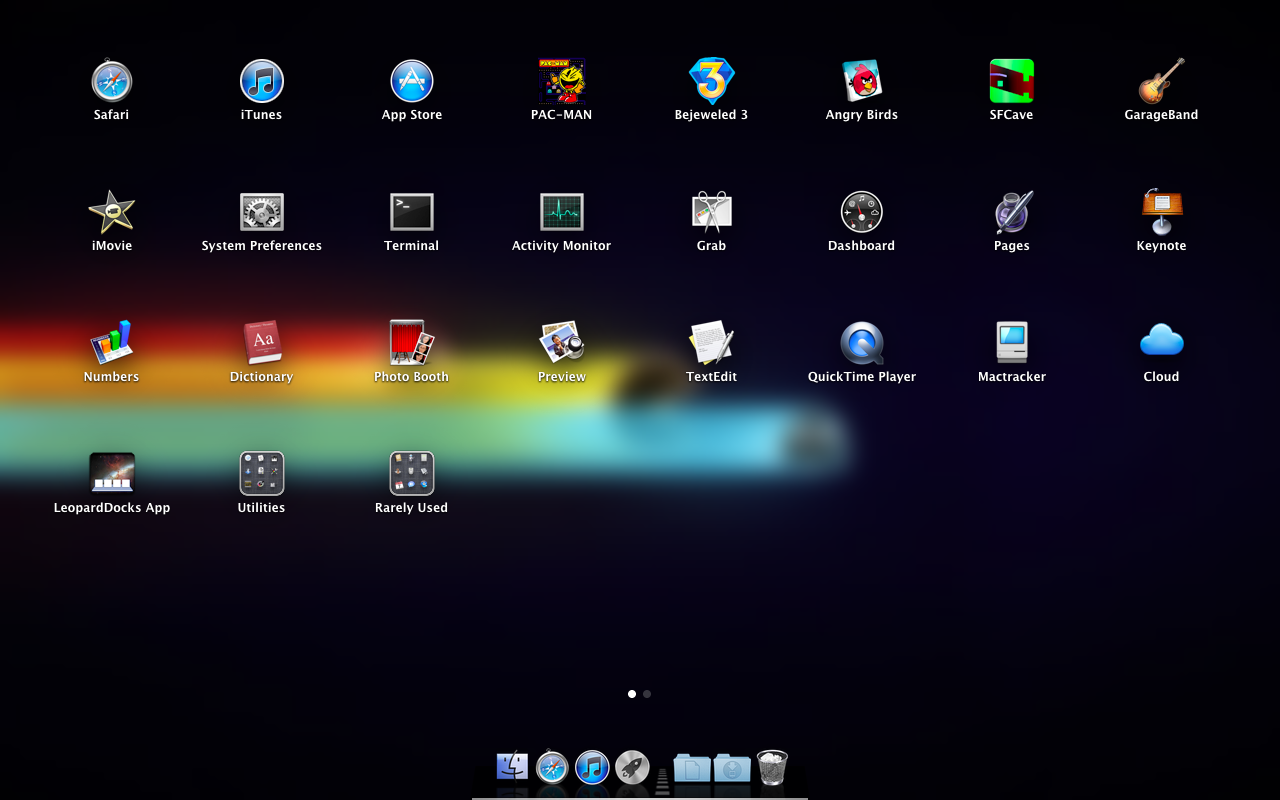1280x800 pixels.
Task: Launch iMovie
Action: click(x=112, y=212)
